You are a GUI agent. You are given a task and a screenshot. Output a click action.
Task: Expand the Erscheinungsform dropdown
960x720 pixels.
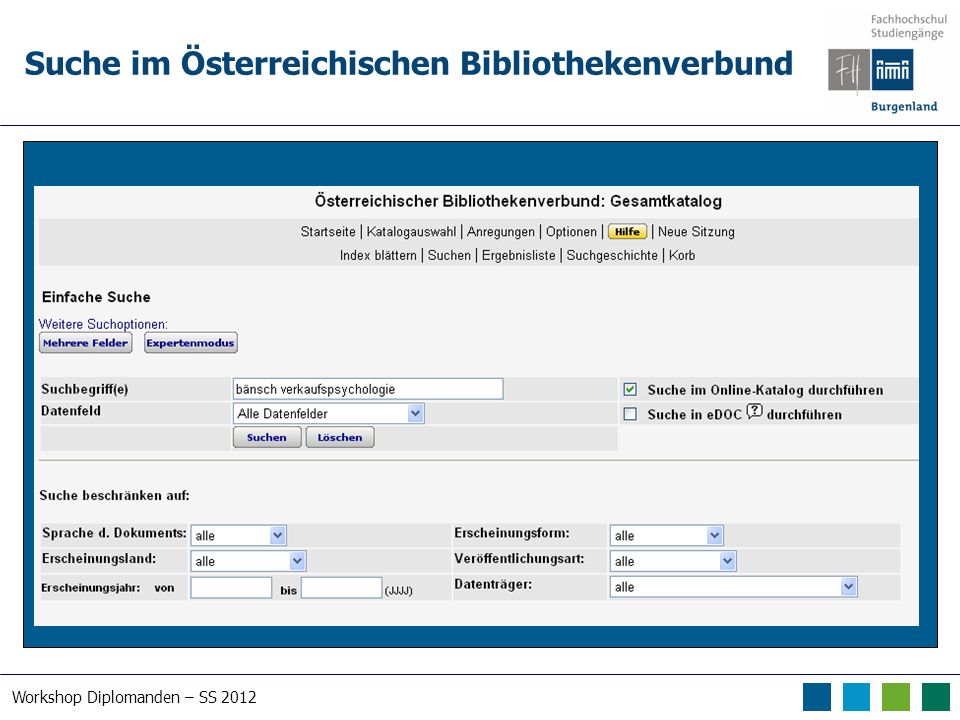click(x=666, y=535)
